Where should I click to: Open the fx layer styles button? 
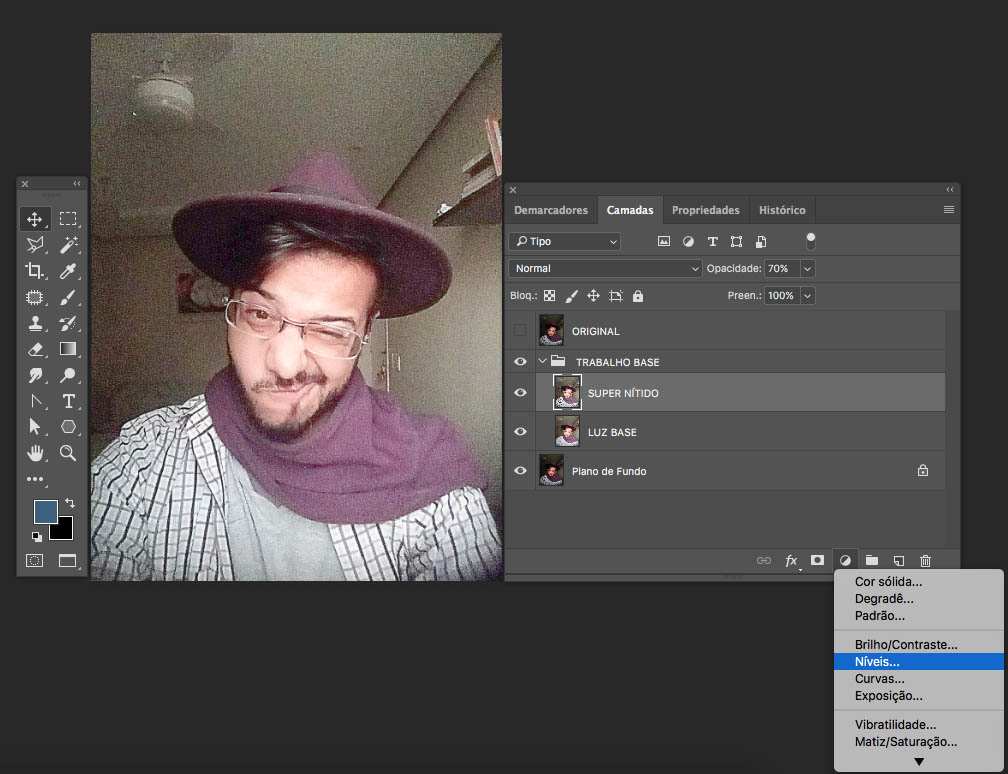click(791, 561)
